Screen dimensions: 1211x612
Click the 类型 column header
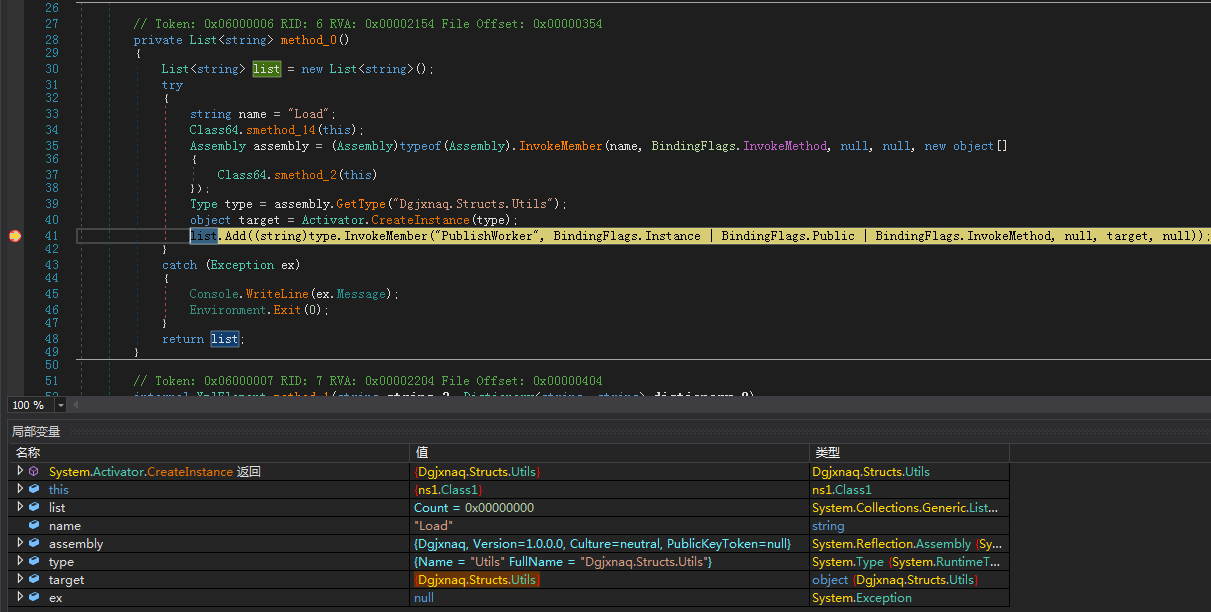click(x=827, y=453)
